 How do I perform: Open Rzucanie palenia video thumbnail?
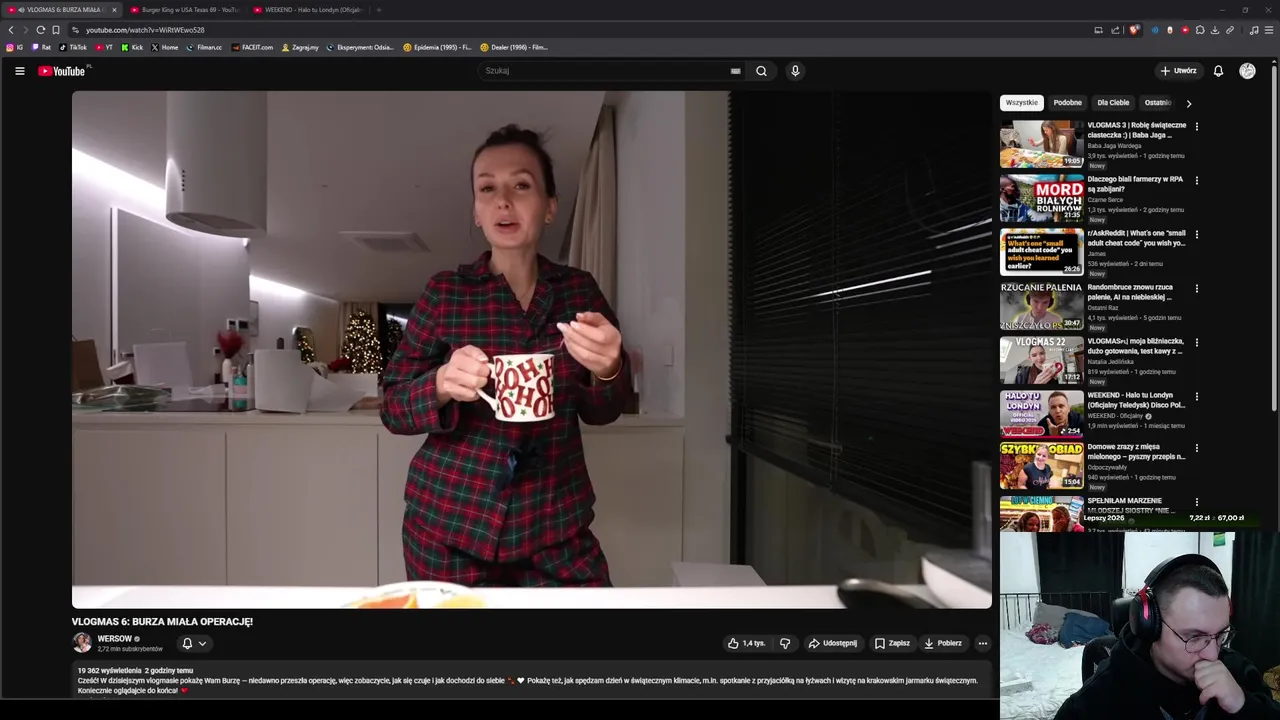tap(1041, 306)
